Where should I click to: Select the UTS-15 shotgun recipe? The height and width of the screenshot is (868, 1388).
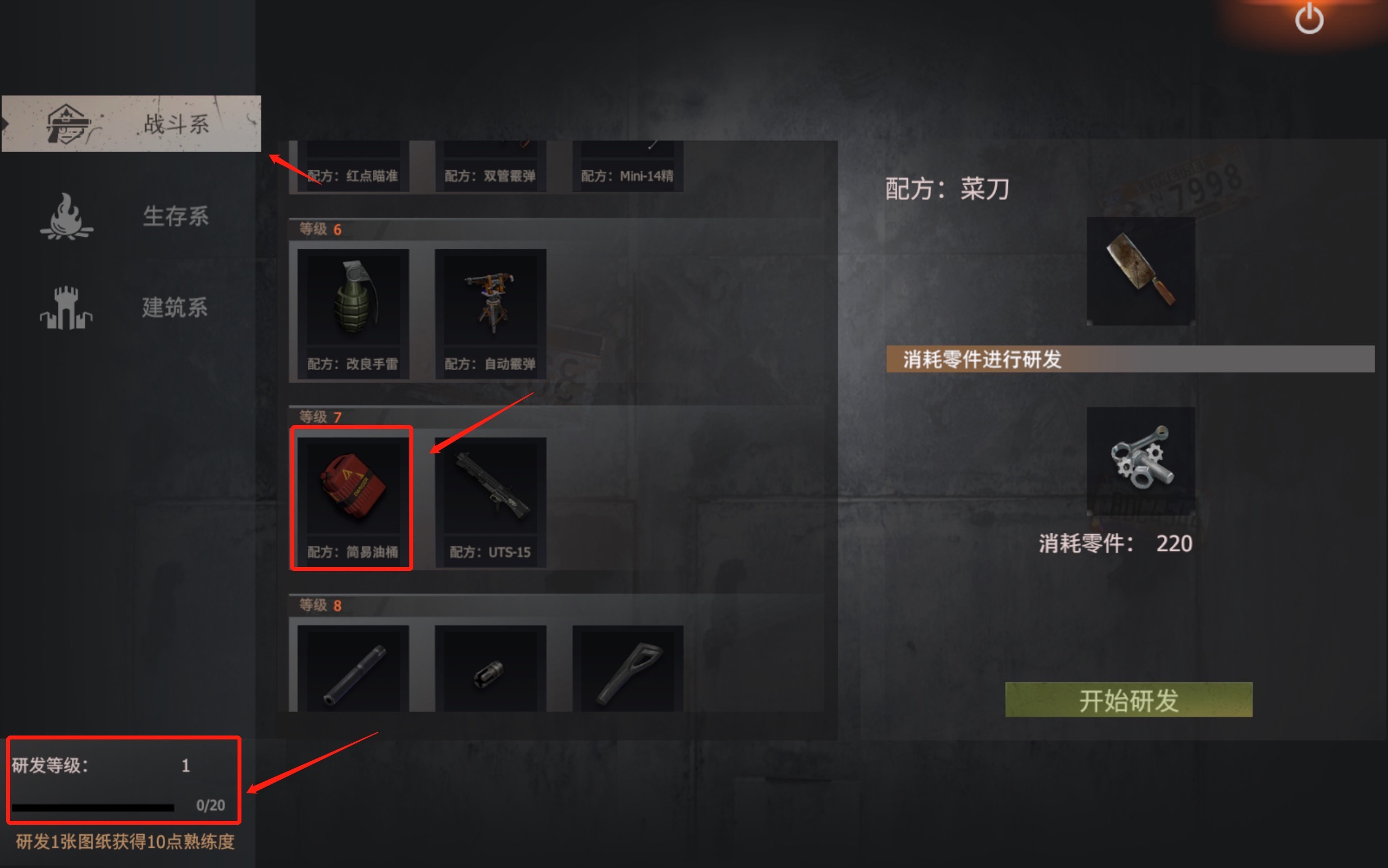[490, 502]
